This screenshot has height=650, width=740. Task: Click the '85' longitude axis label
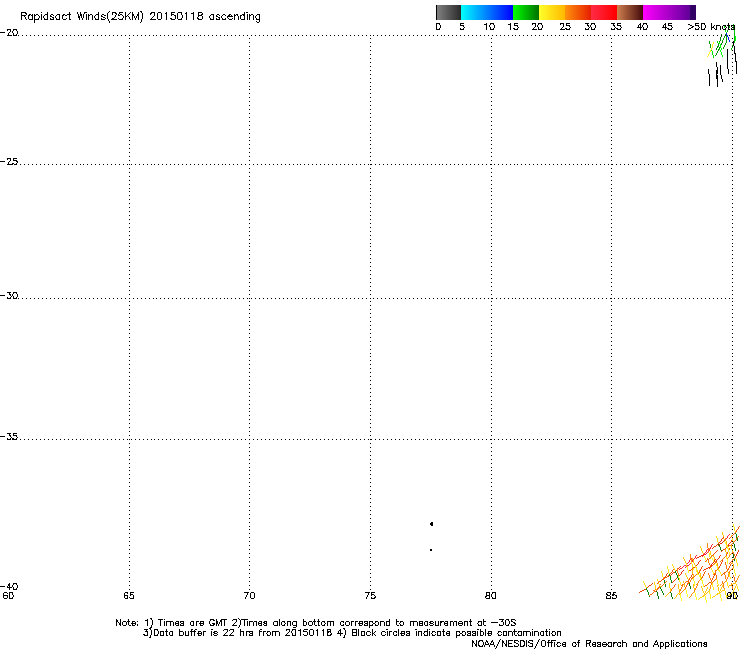611,596
